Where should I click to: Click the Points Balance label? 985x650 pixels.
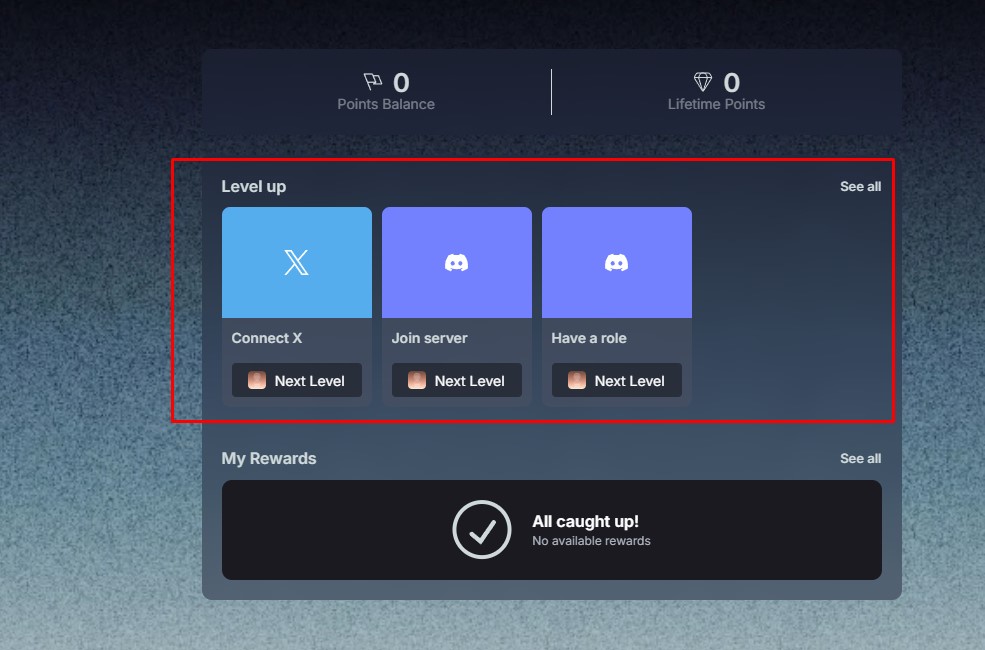pos(386,104)
